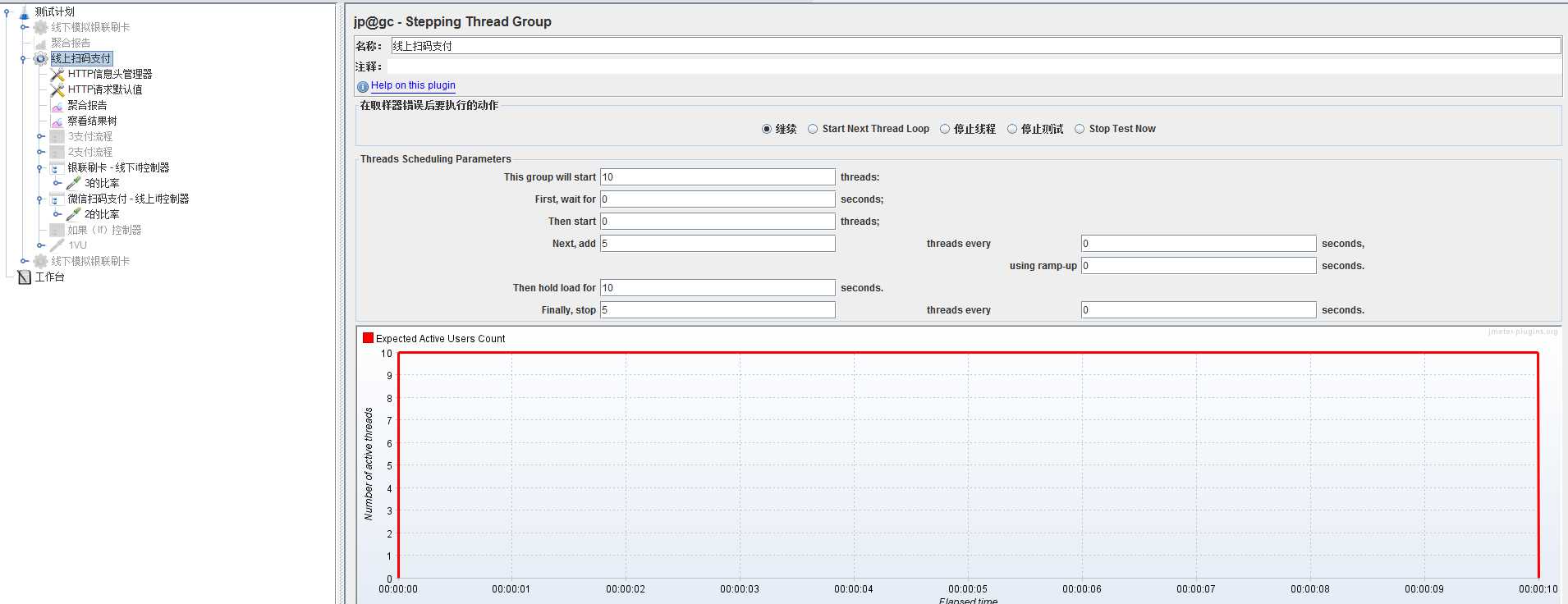Screen dimensions: 1568x604
Task: Click the greyed-out 3支付流程 controller icon
Action: tap(57, 136)
